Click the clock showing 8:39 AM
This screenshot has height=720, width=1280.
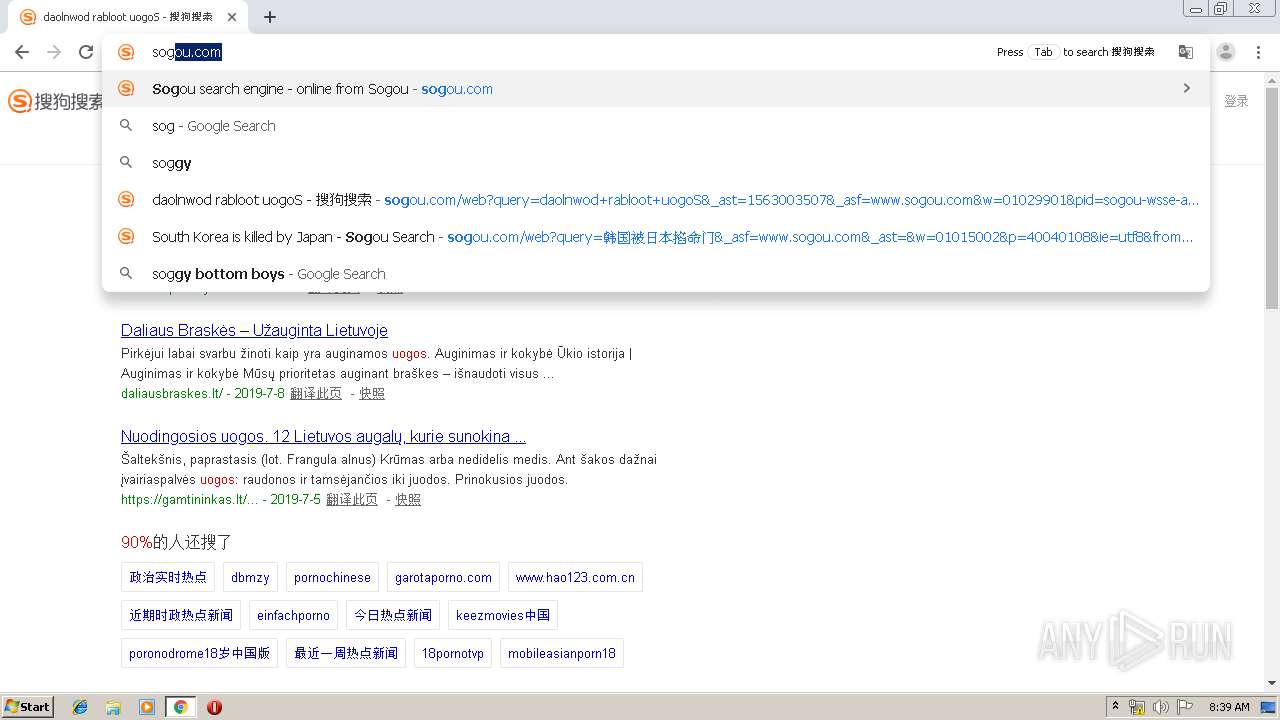1229,707
